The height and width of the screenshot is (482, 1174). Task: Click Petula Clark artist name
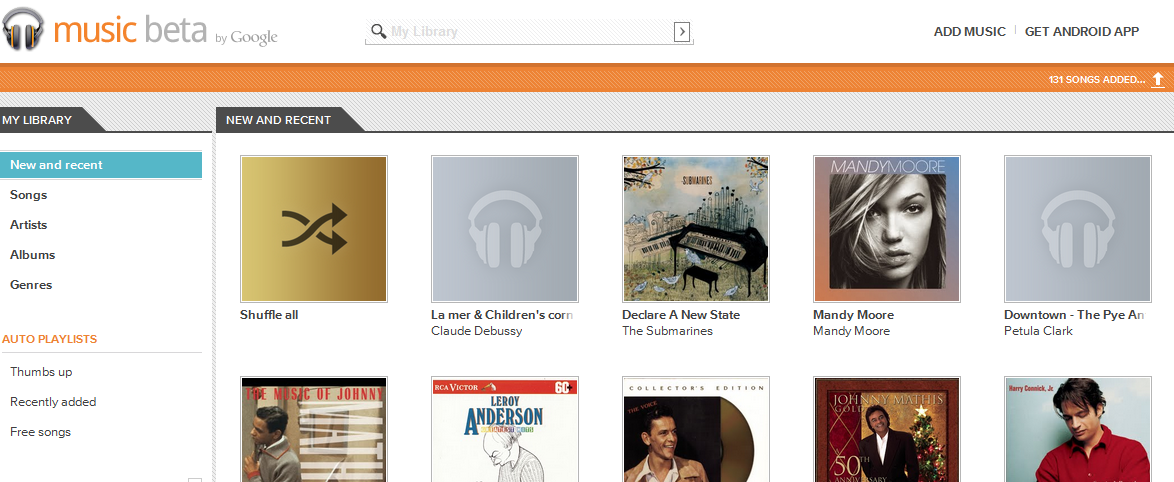click(x=1038, y=331)
